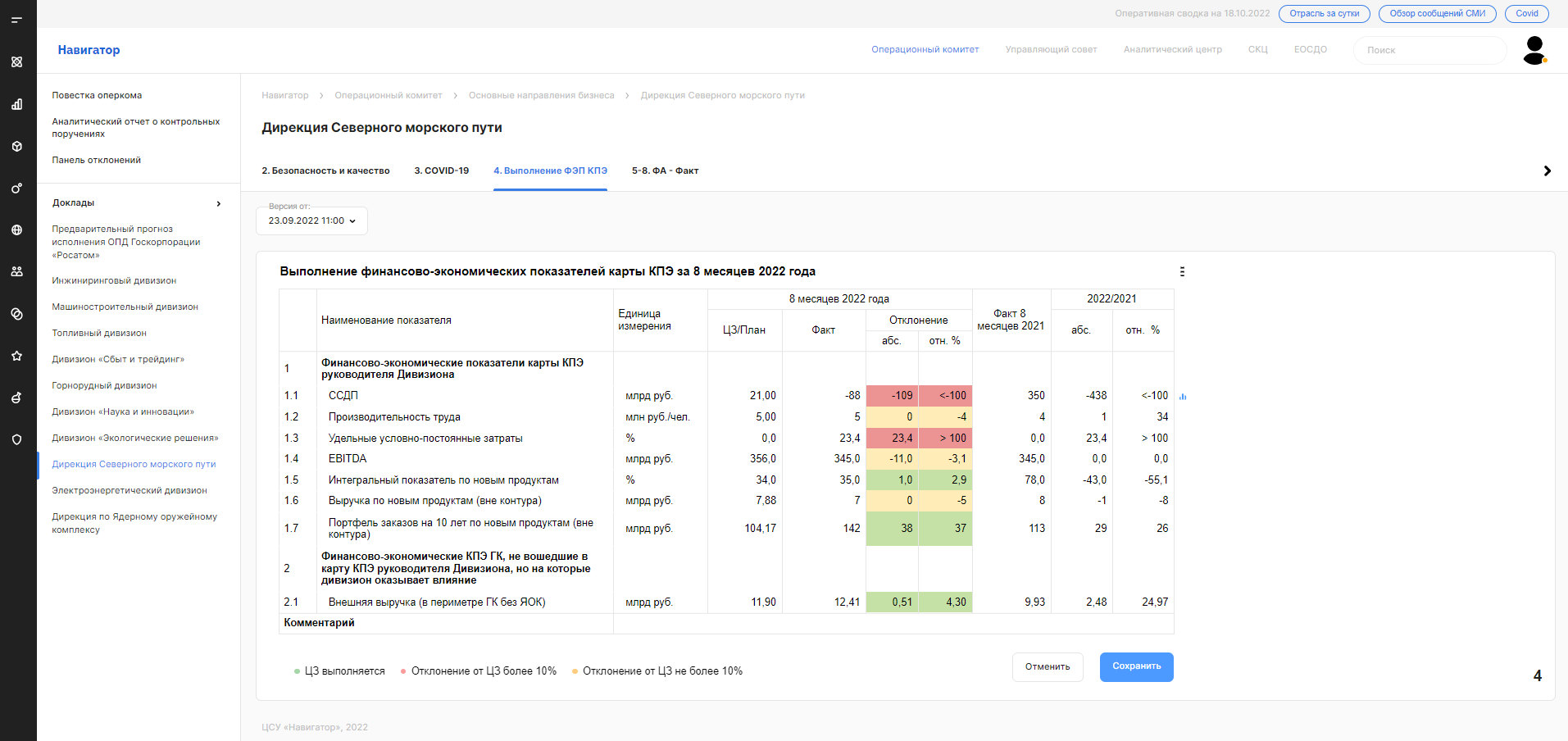
Task: Click the Отрасль за сутки button
Action: click(1324, 13)
